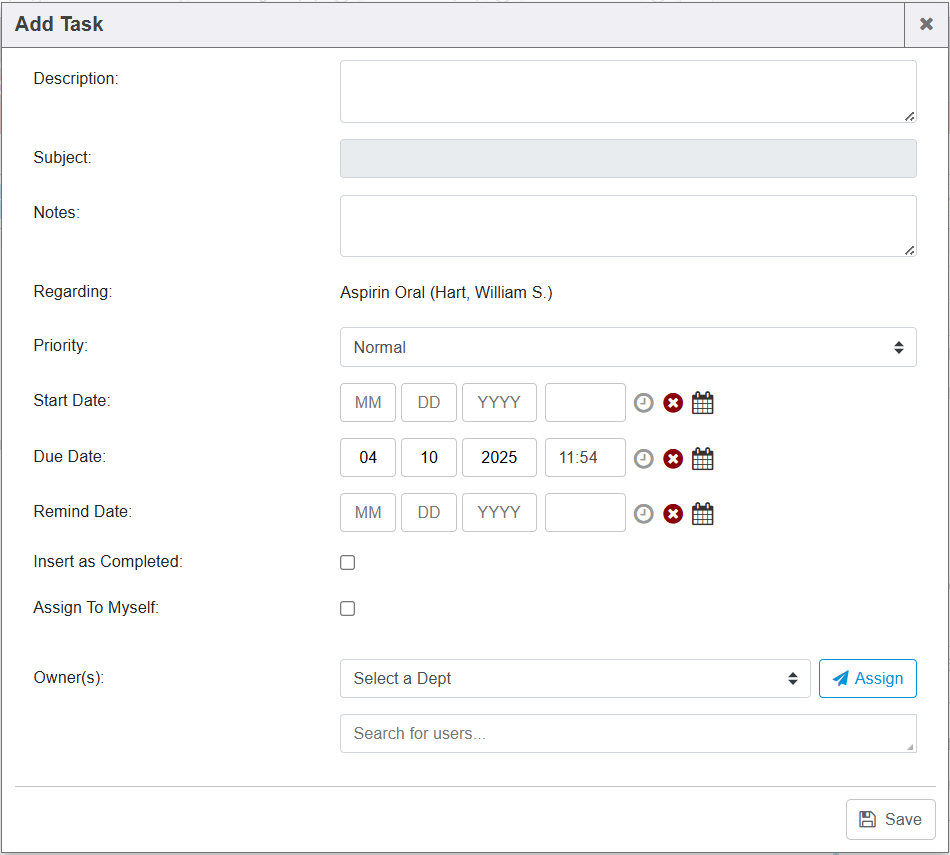Image resolution: width=950 pixels, height=855 pixels.
Task: Click into the Notes text box
Action: point(628,225)
